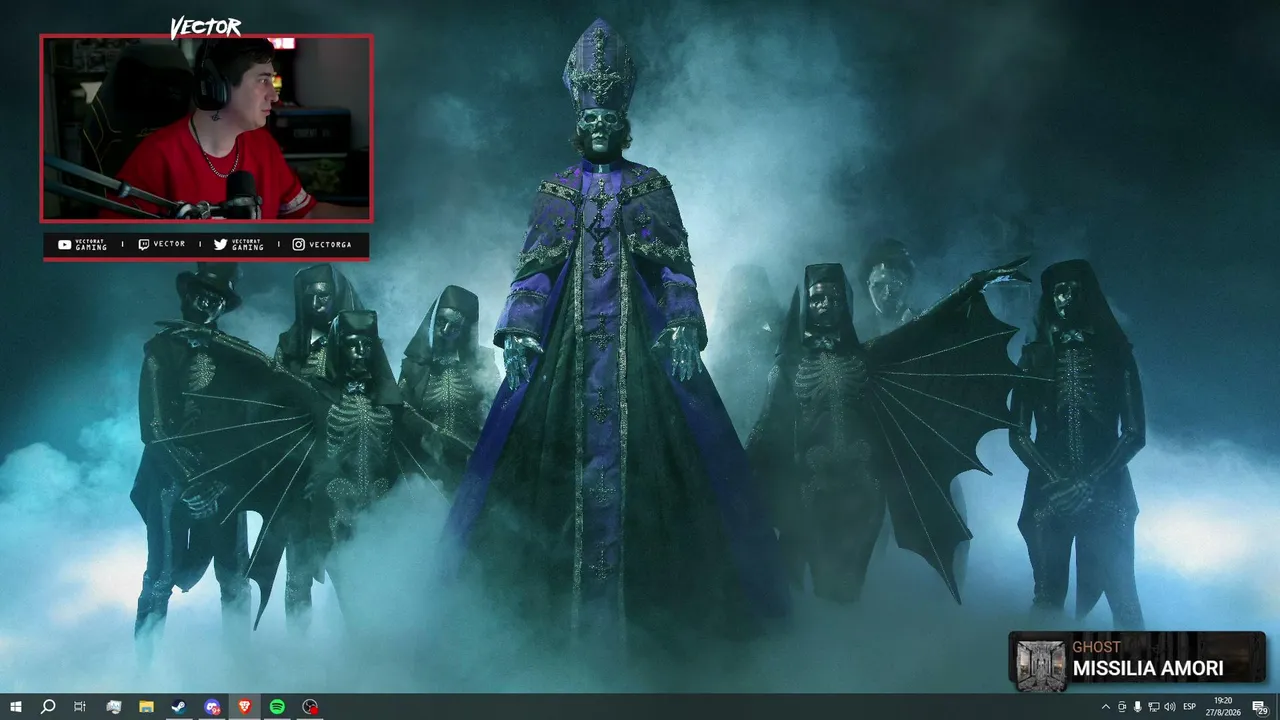
Task: Switch to the Brave browser window
Action: [x=245, y=707]
